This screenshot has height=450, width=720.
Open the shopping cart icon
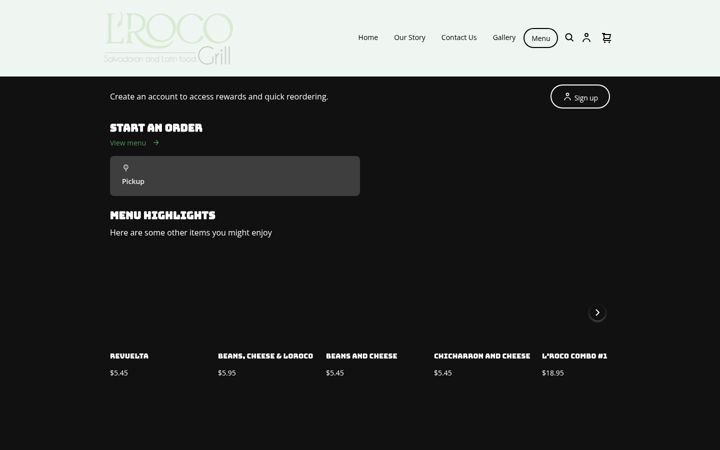coord(607,38)
